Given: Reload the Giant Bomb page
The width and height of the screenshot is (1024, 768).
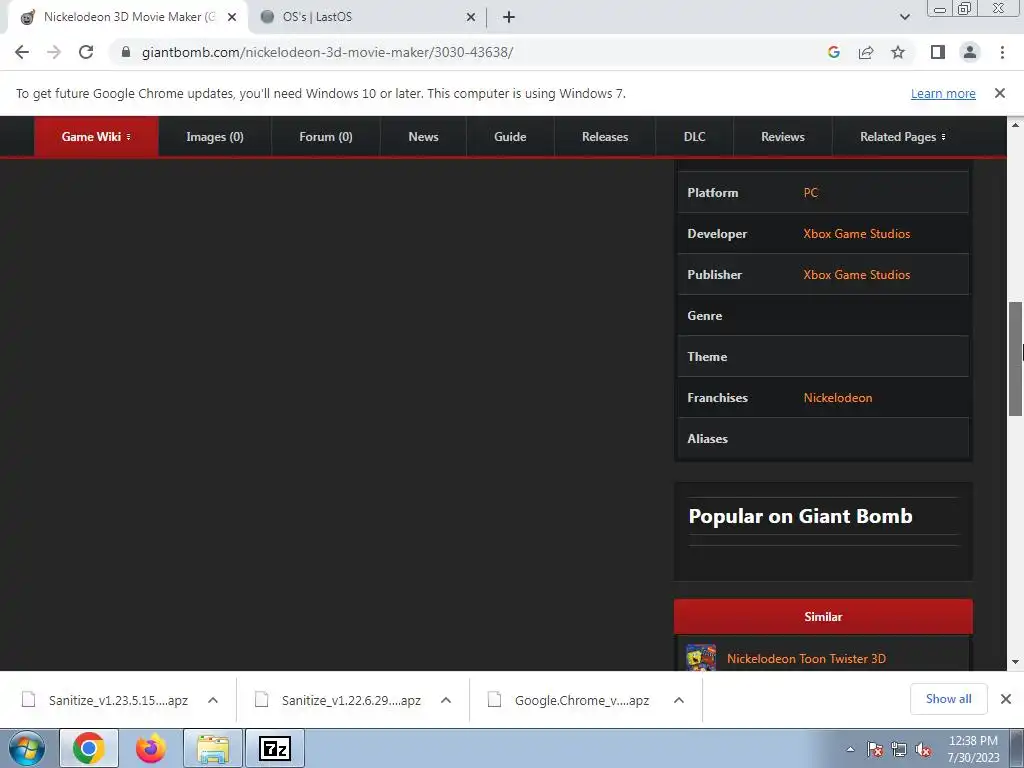Looking at the screenshot, I should tap(86, 52).
